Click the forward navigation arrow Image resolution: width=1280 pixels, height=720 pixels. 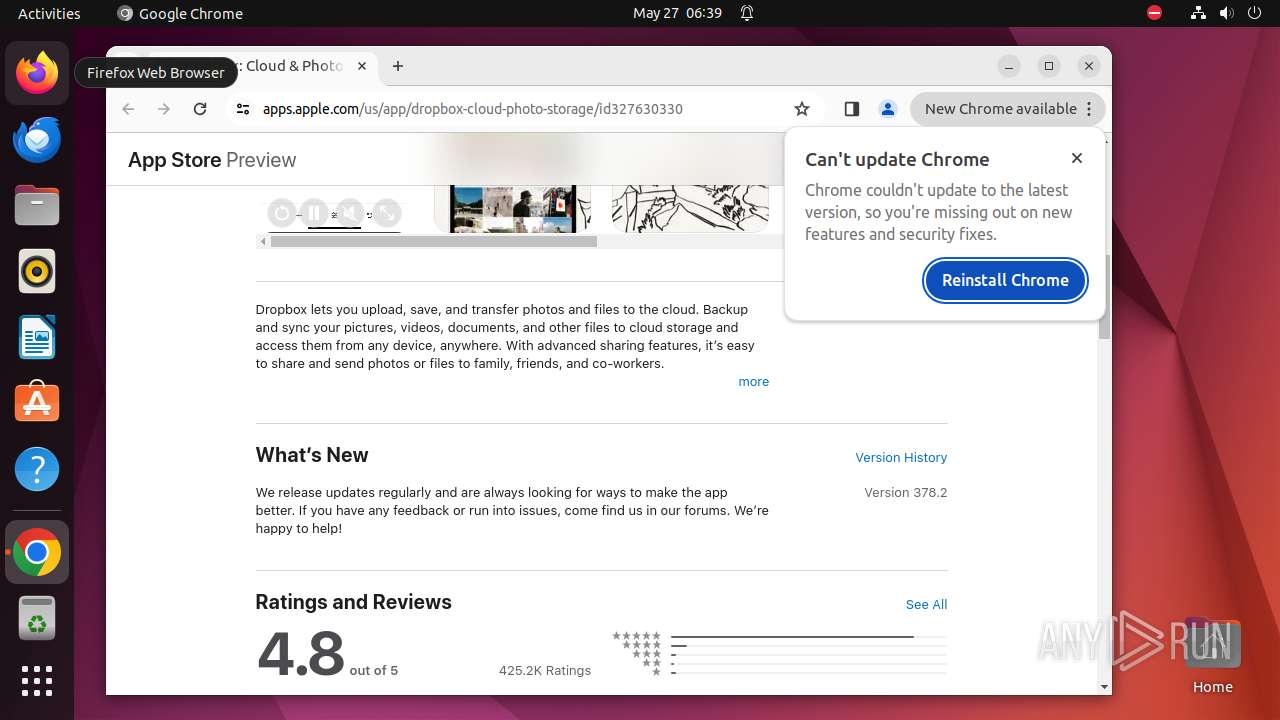[x=164, y=109]
